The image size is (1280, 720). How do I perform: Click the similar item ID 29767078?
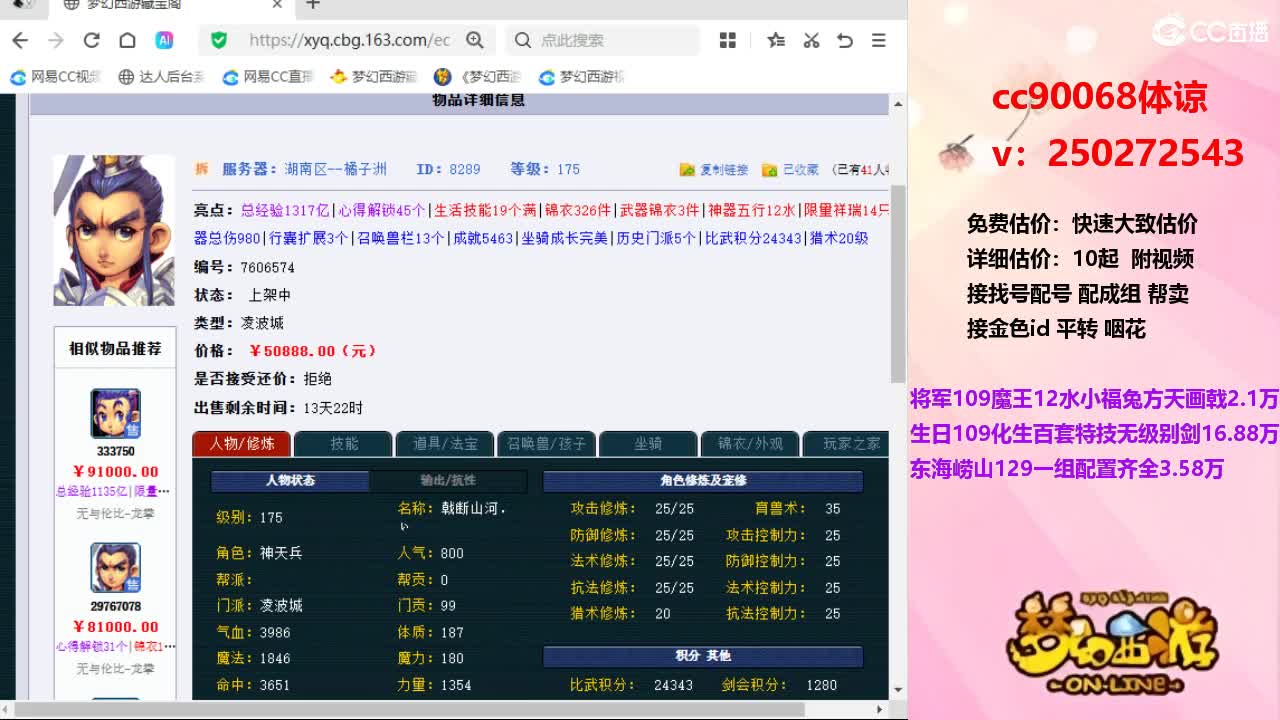coord(115,607)
